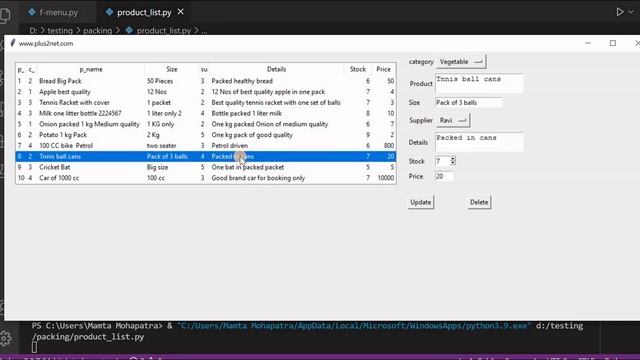Click the 'two seater' size cell
This screenshot has width=640, height=360.
tap(162, 145)
